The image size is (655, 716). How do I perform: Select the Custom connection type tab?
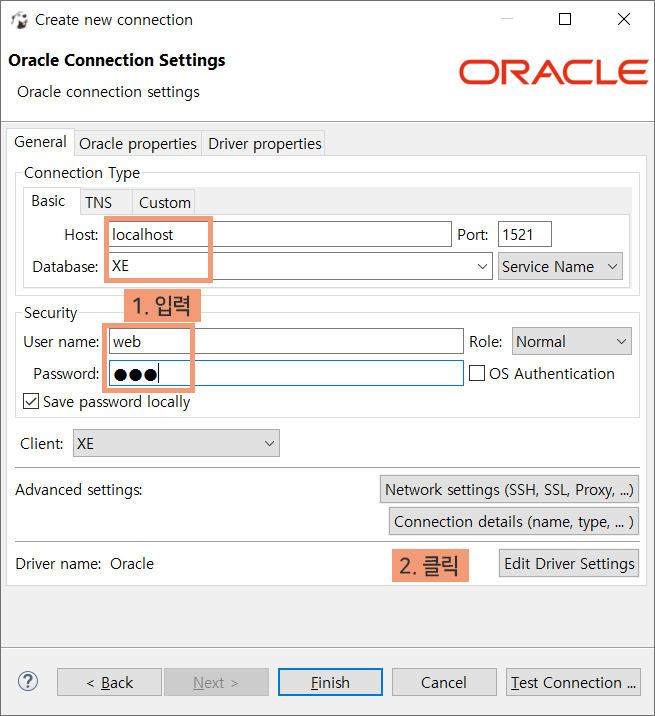(x=165, y=202)
